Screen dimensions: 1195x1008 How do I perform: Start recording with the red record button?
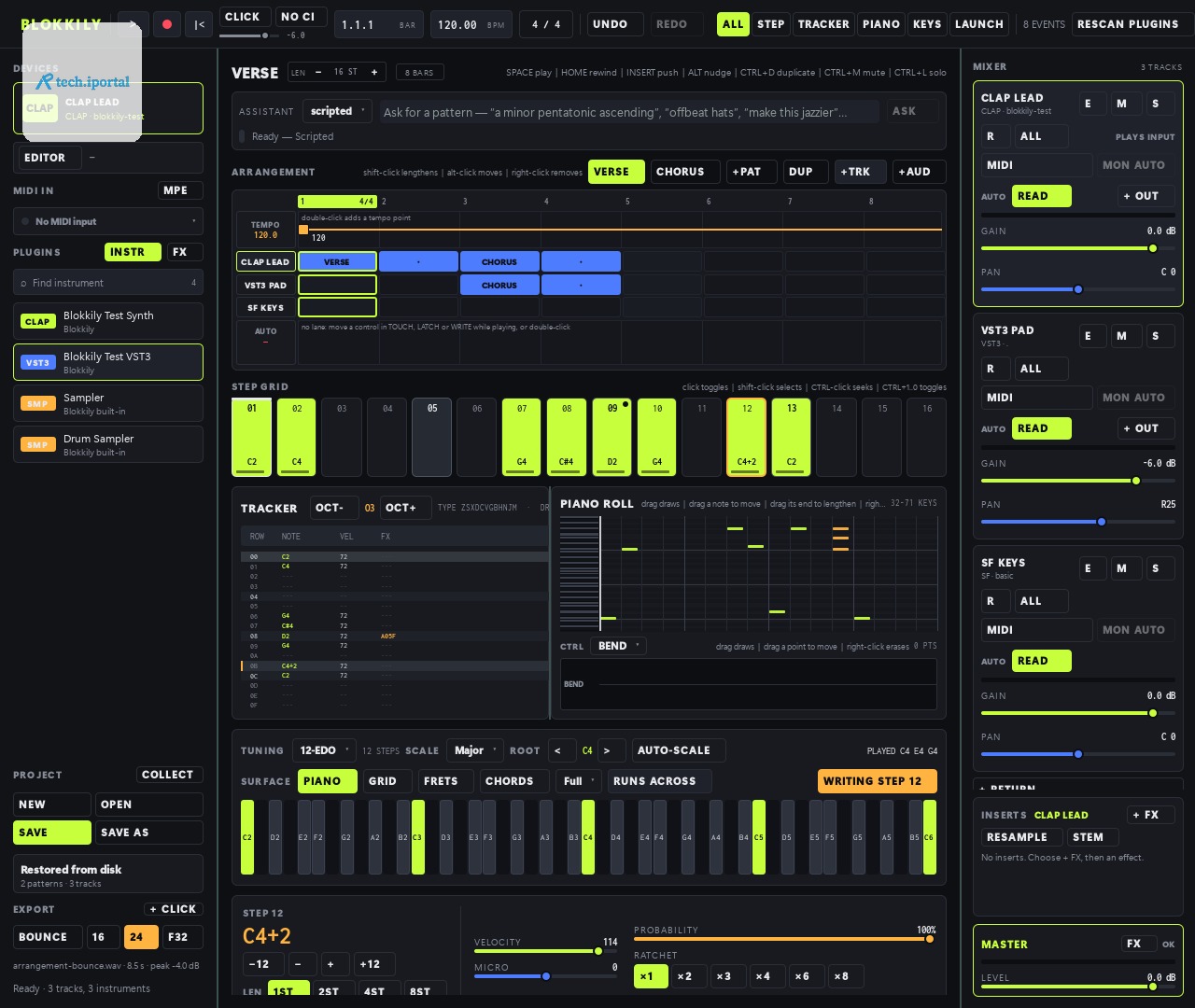(167, 24)
